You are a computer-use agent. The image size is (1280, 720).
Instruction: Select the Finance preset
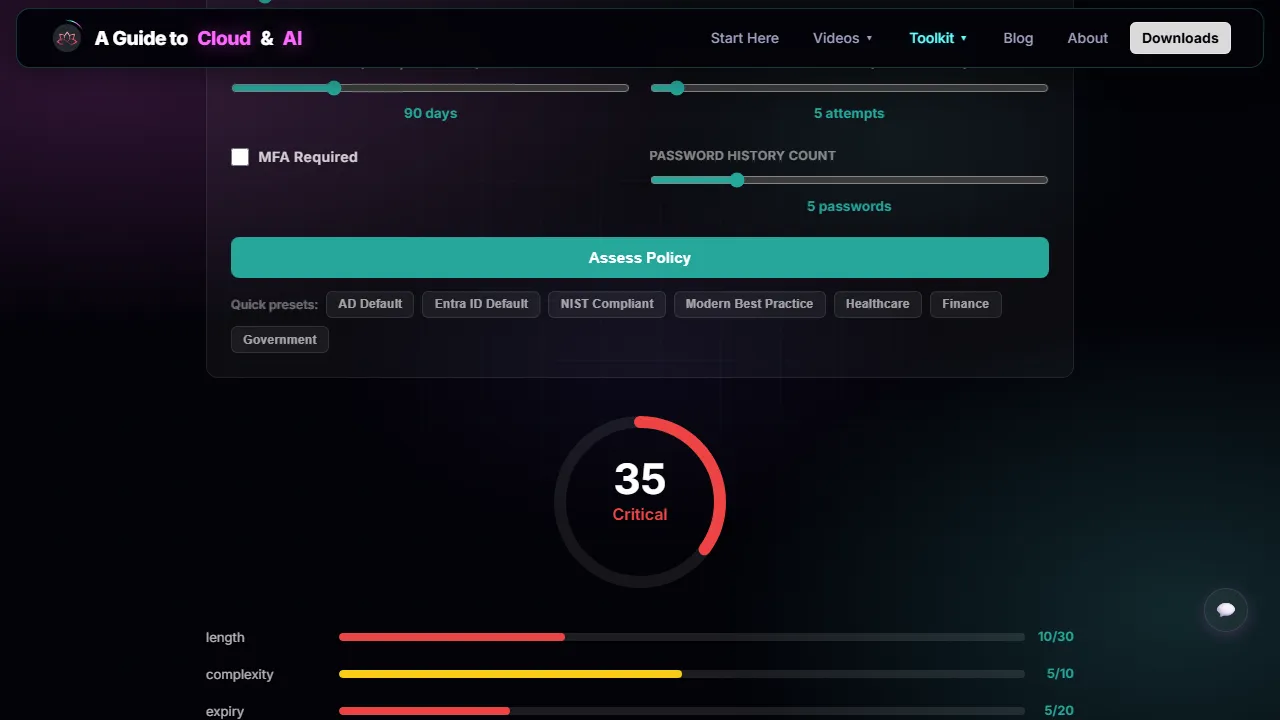tap(965, 304)
